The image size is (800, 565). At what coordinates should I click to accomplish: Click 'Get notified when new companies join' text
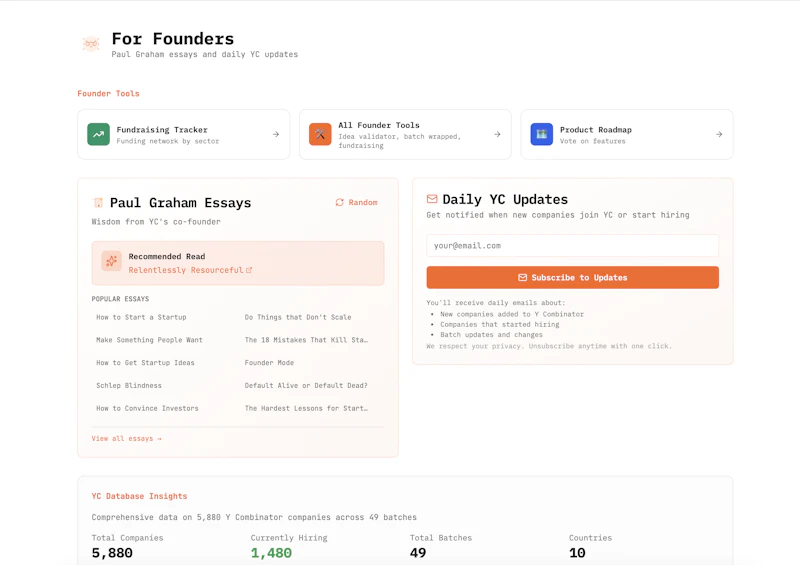(x=558, y=215)
